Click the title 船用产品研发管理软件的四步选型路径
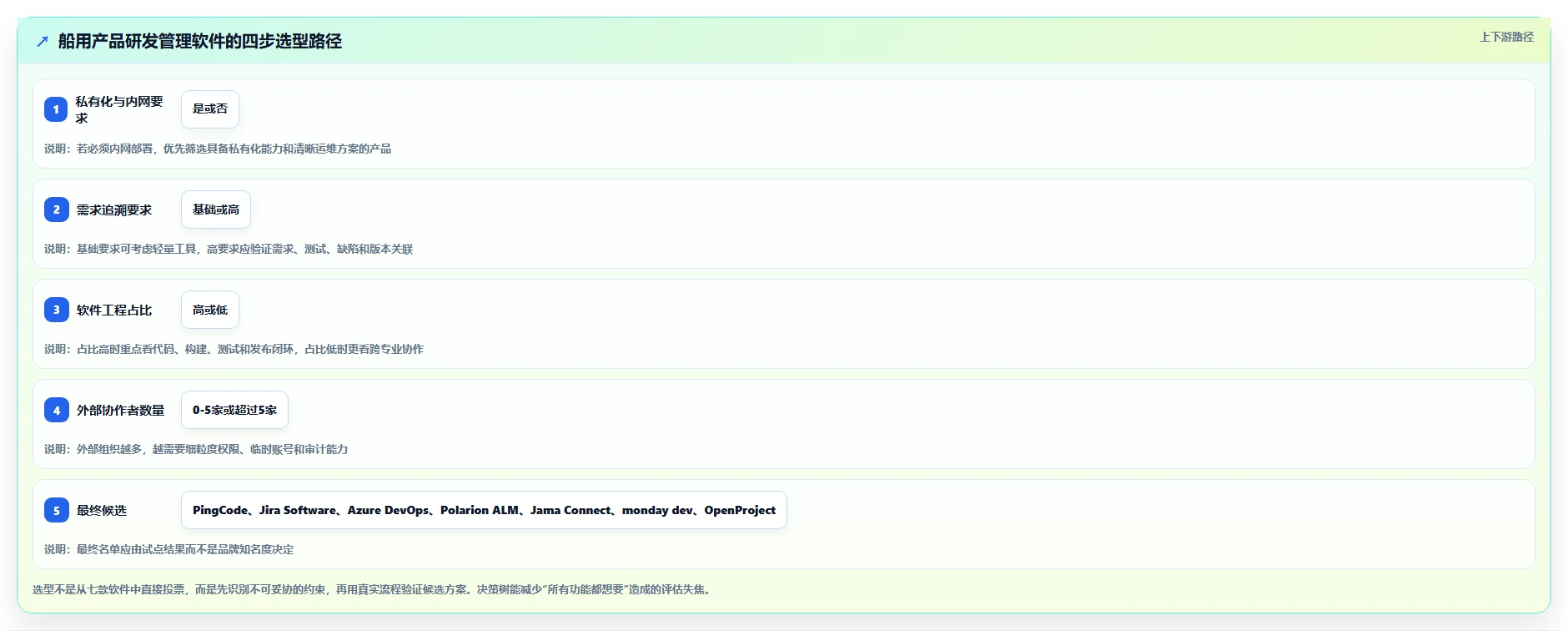Screen dimensions: 1568x631 click(200, 42)
